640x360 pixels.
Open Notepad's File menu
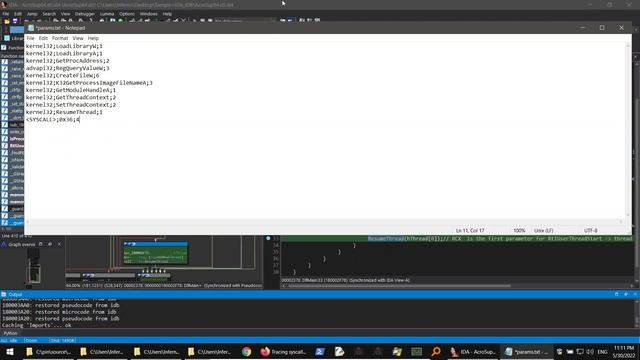(31, 38)
